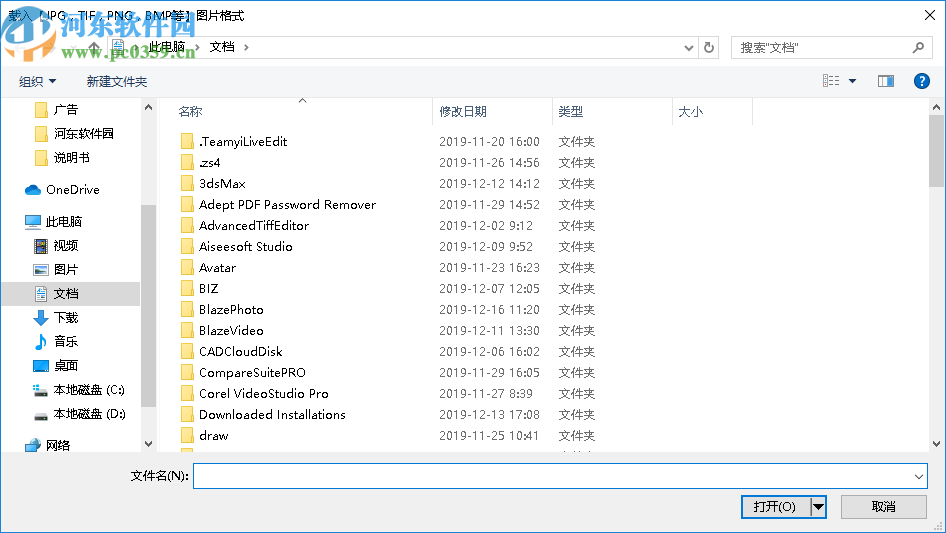Close the file open dialog
946x533 pixels.
click(x=930, y=15)
